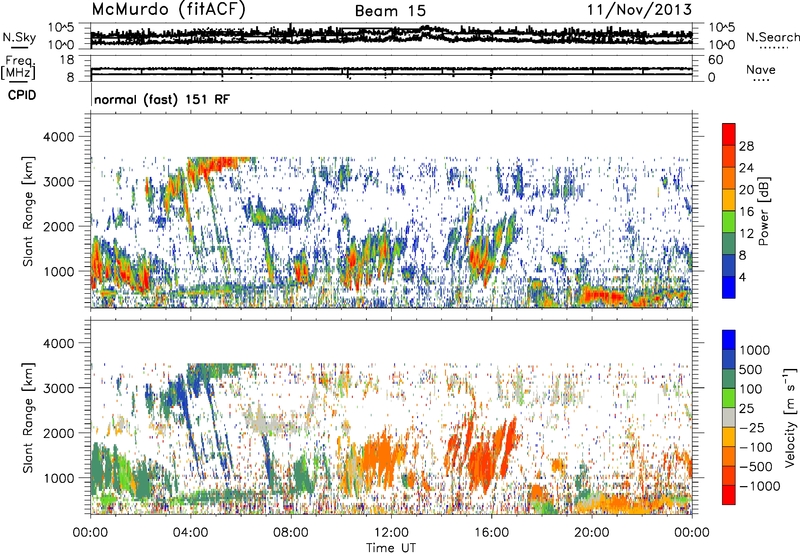Click the "Freq. [MHz]" axis label
Screen dimensions: 800x554
point(18,67)
